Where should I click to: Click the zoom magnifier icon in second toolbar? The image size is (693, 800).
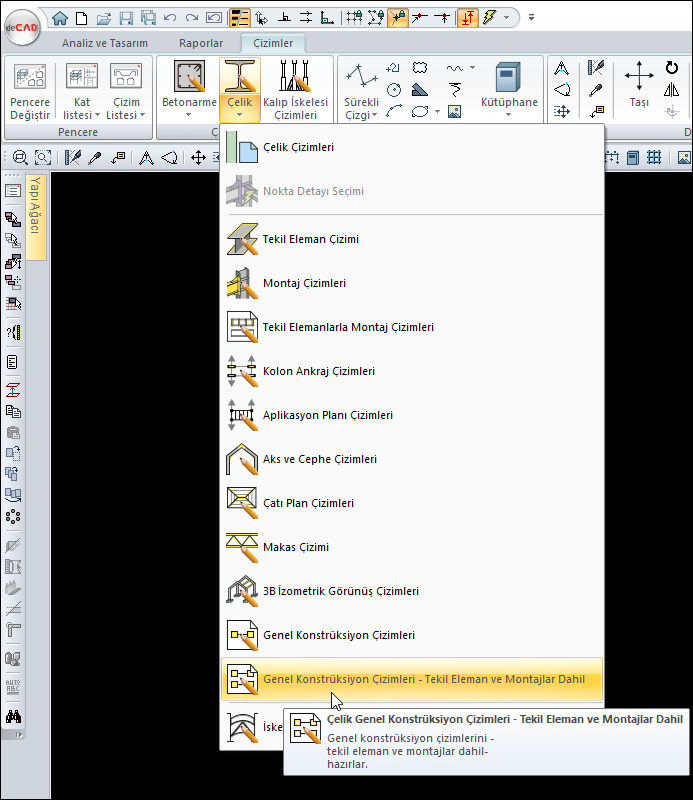(20, 158)
